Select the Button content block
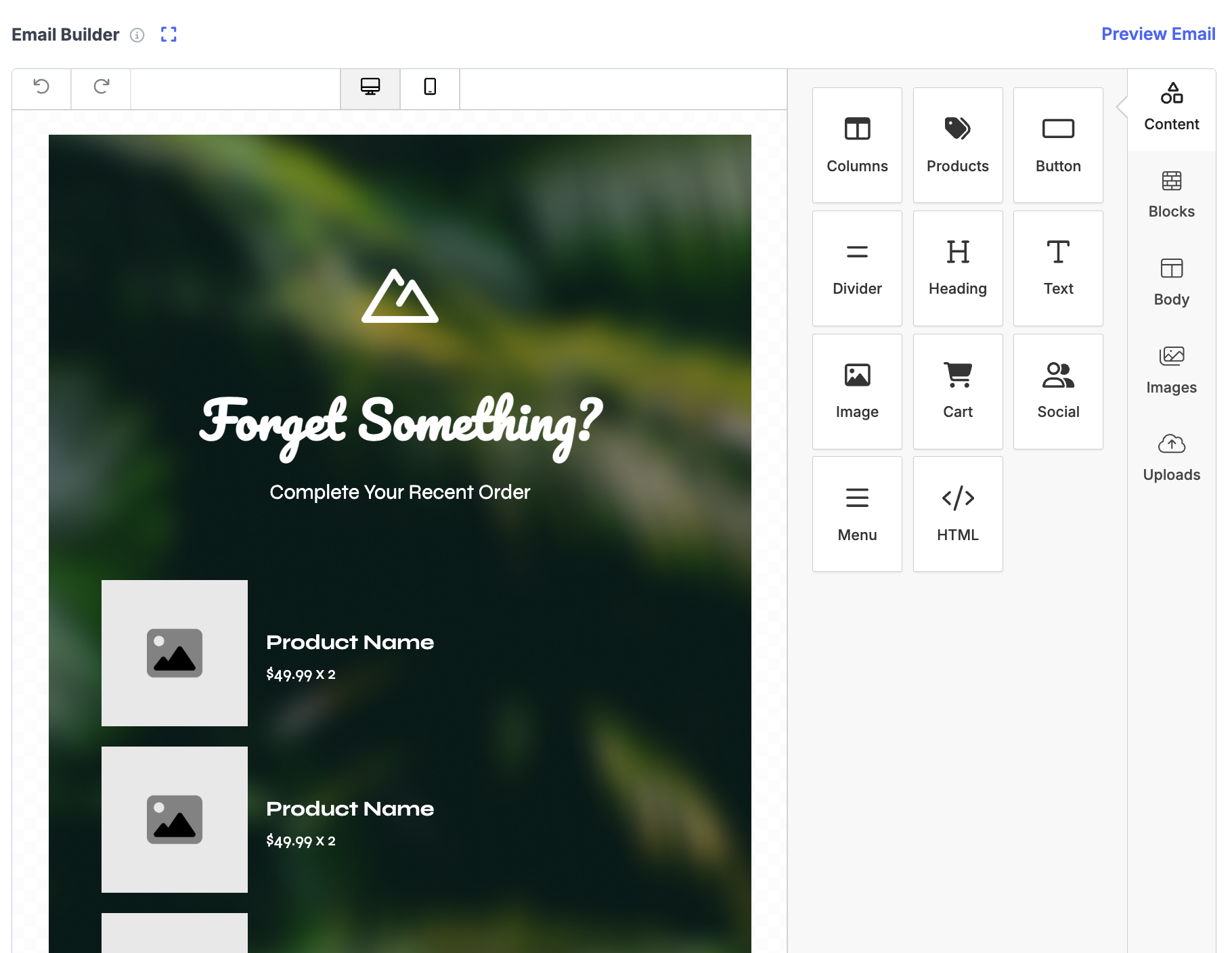 point(1058,145)
